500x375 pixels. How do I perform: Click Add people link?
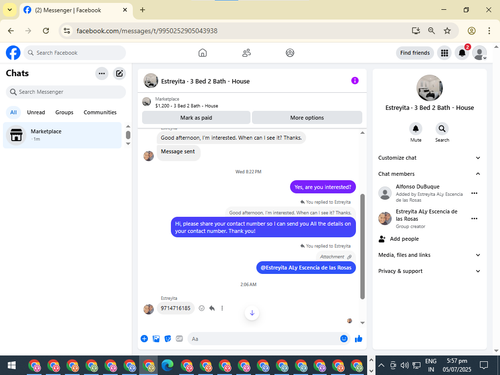pyautogui.click(x=404, y=239)
